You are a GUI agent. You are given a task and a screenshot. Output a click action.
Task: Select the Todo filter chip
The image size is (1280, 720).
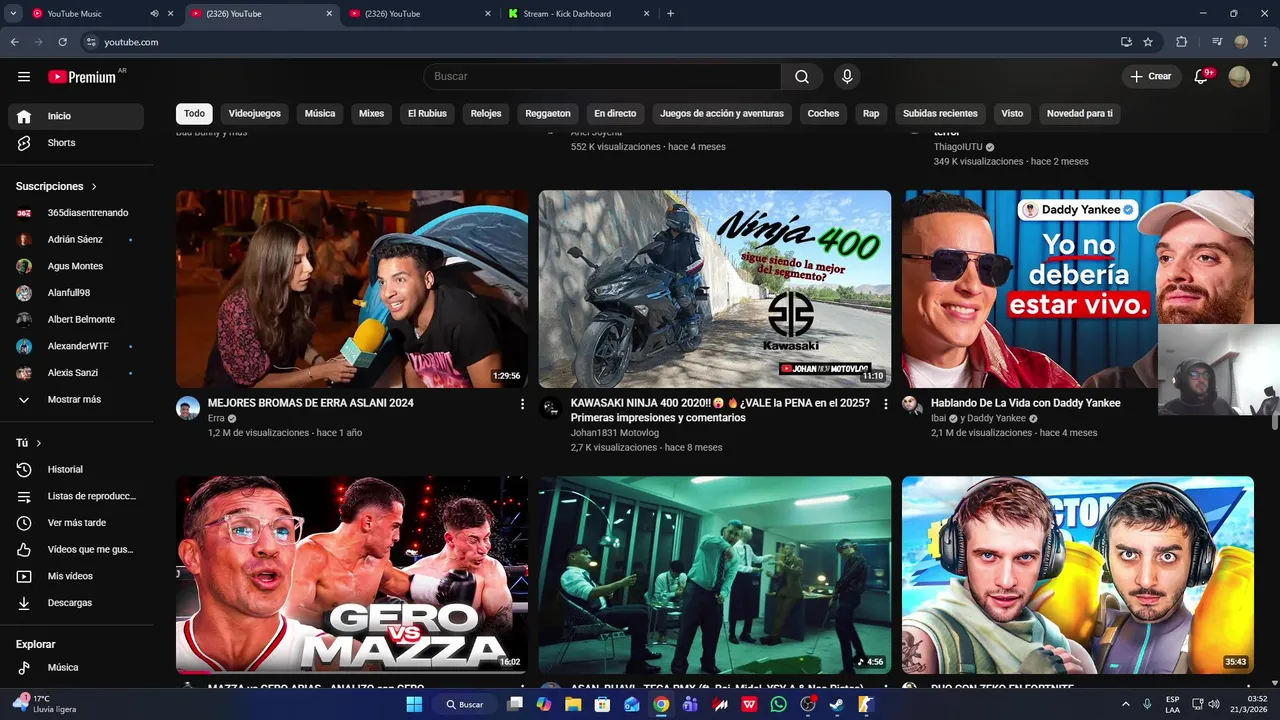click(194, 113)
